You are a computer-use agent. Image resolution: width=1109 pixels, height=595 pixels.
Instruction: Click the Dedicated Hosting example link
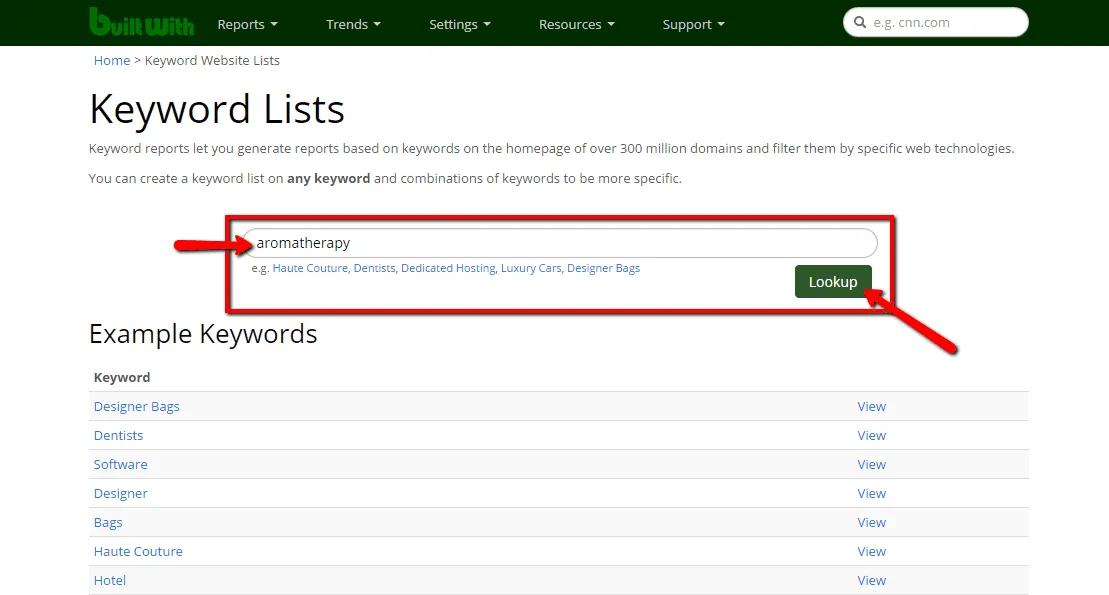coord(448,268)
